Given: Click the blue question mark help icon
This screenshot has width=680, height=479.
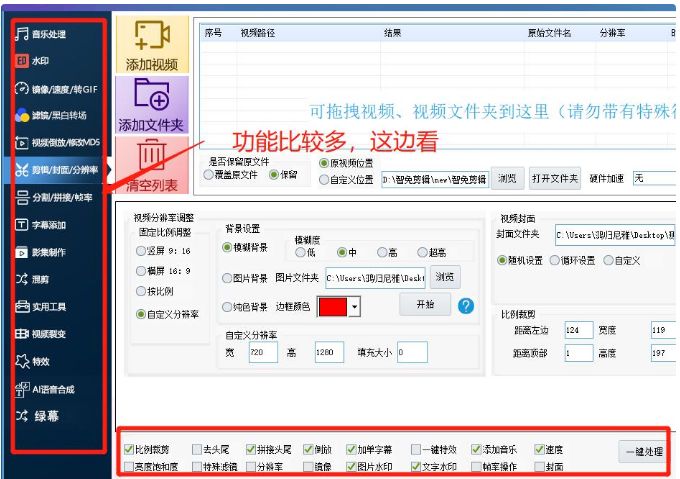Looking at the screenshot, I should [465, 305].
